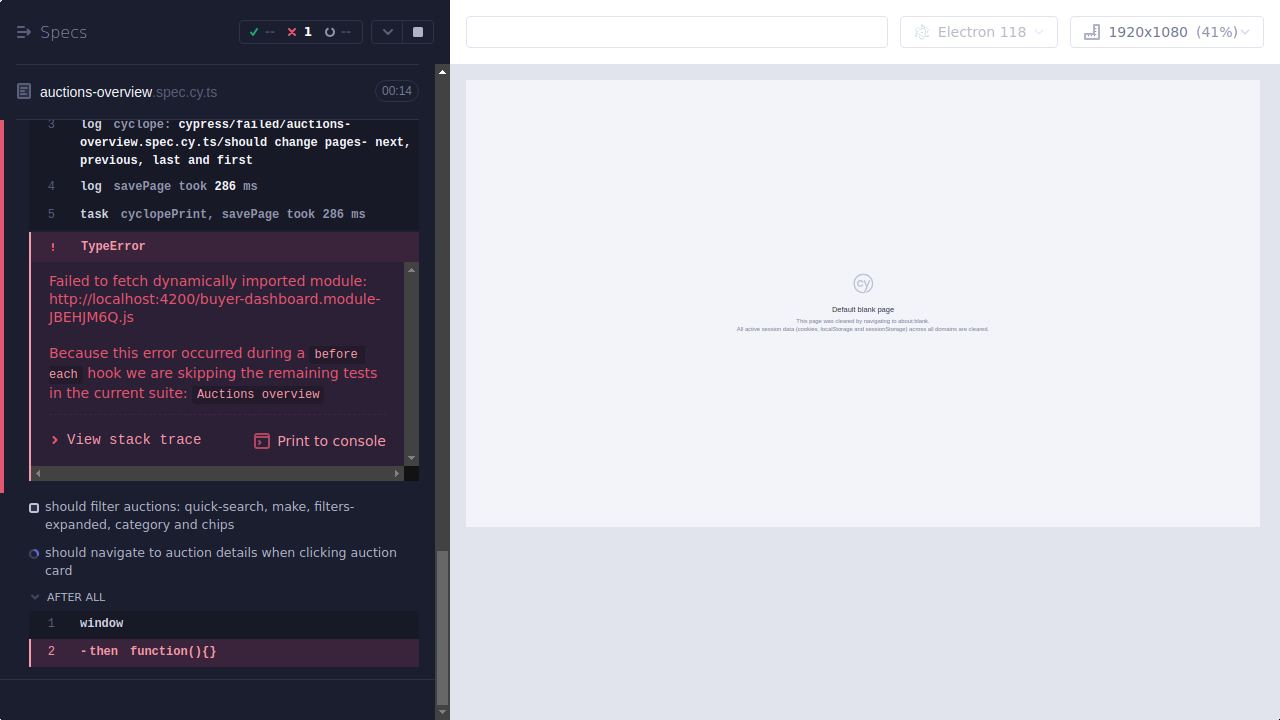Open the 1920x1080 viewport dropdown
This screenshot has height=720, width=1280.
click(1166, 31)
